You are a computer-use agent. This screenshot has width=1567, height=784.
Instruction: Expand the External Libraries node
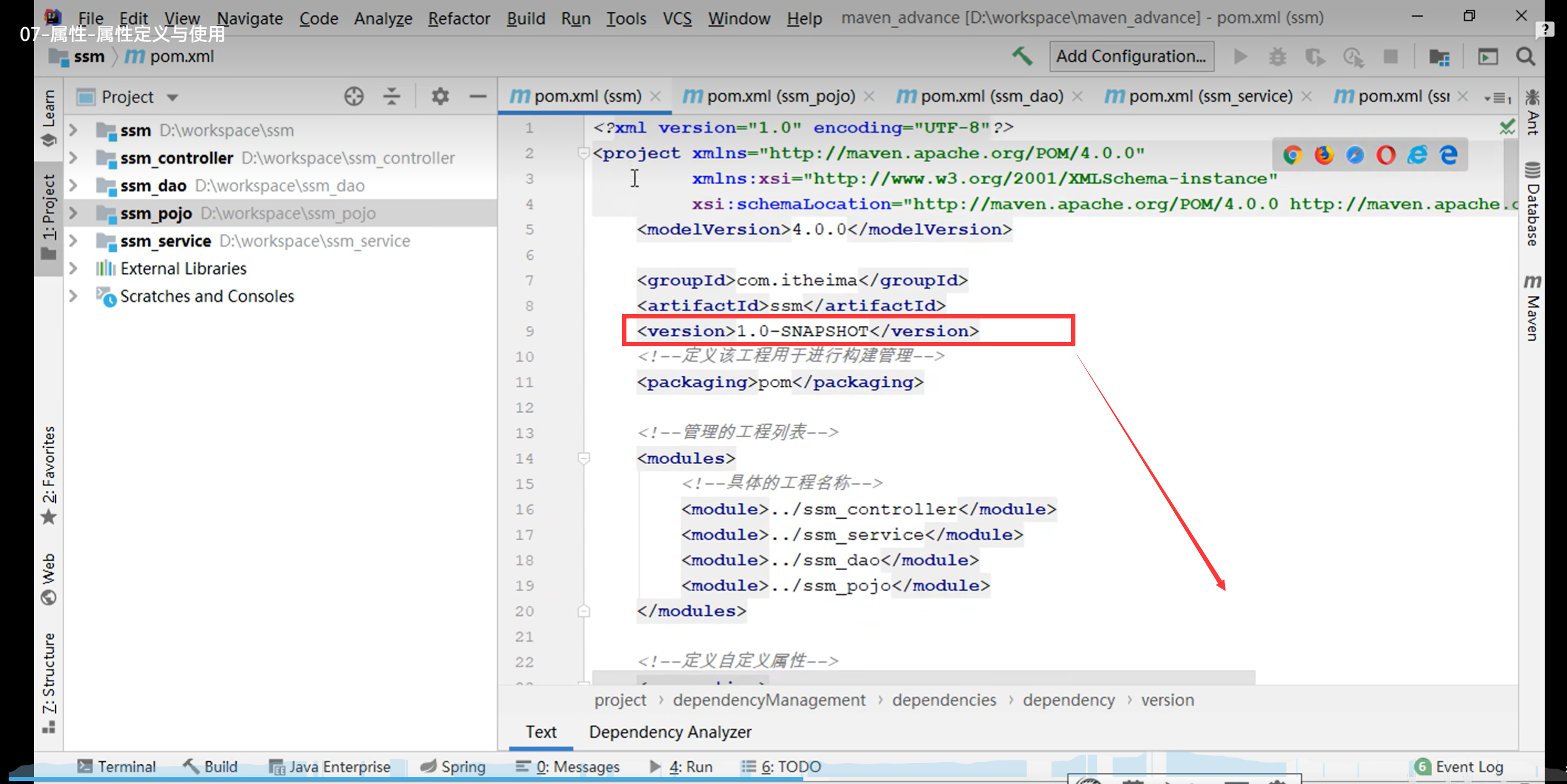coord(74,268)
